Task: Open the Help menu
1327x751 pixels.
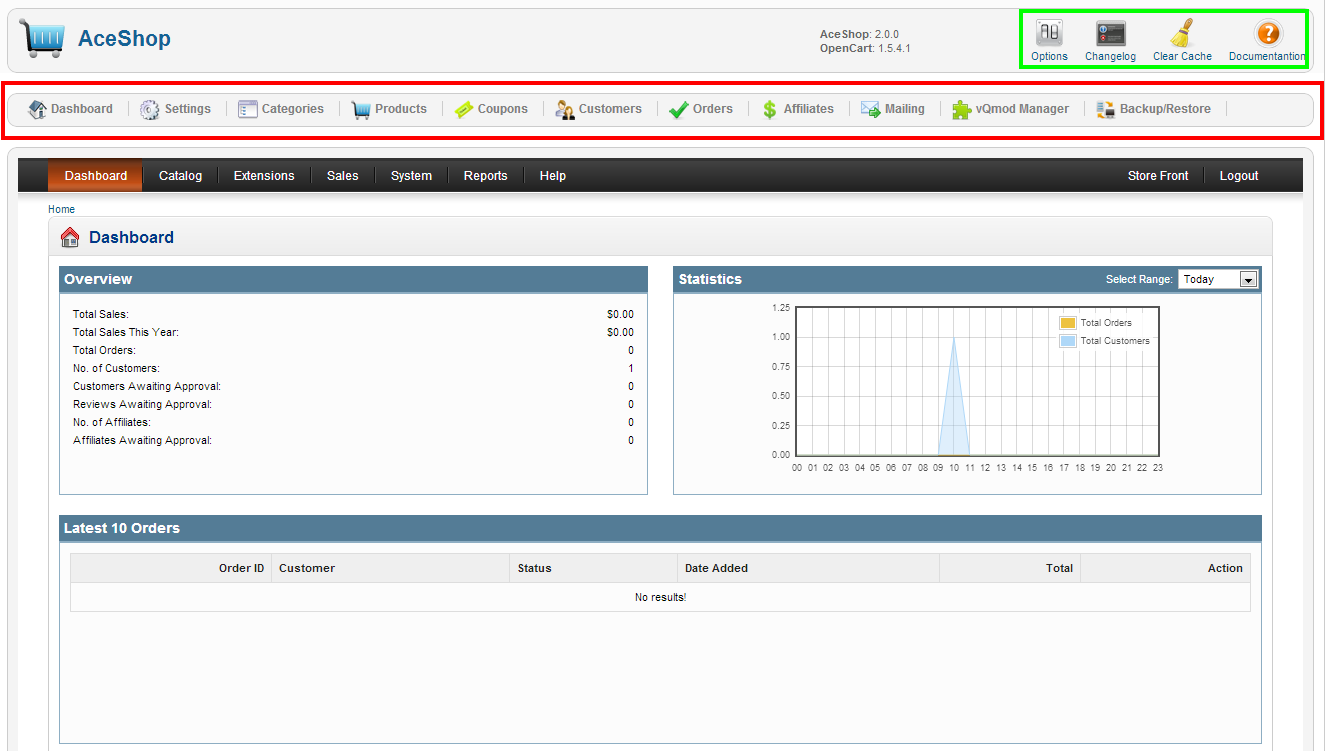Action: click(x=553, y=176)
